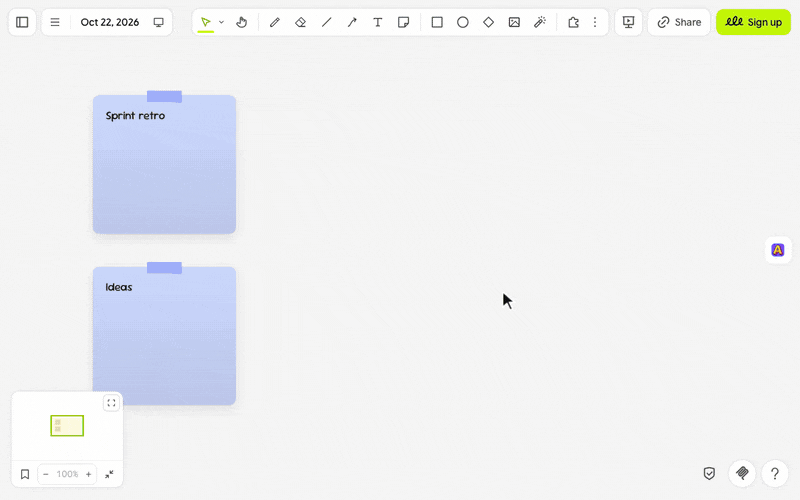Open the Insert image tool
The height and width of the screenshot is (500, 800).
pyautogui.click(x=514, y=22)
